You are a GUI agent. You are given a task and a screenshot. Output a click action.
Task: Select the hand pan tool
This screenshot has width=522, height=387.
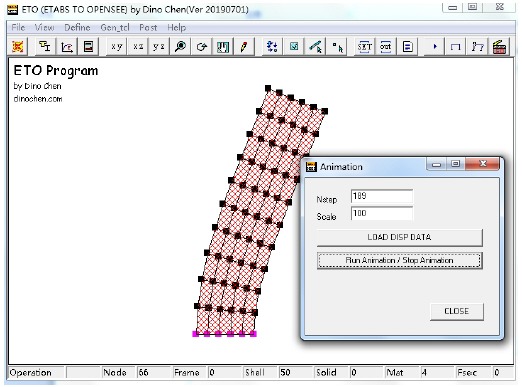pyautogui.click(x=223, y=47)
